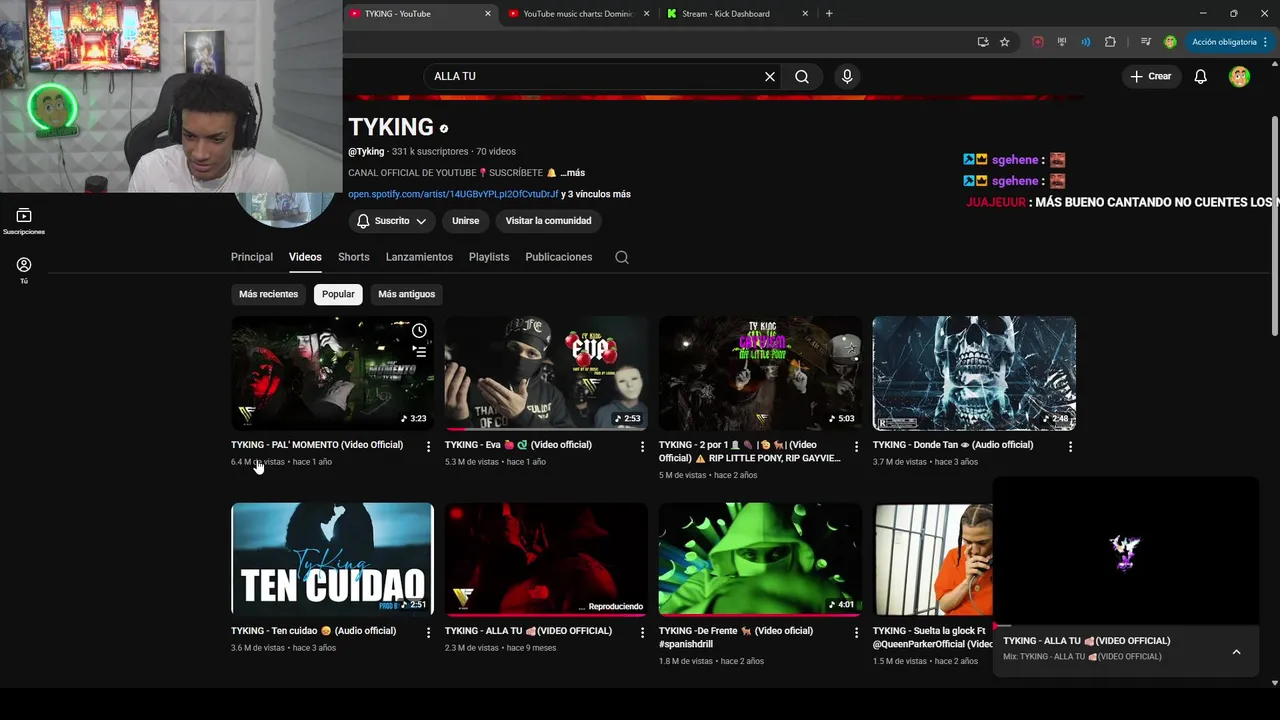
Task: Open TYKING -De Frente video title
Action: [x=736, y=637]
